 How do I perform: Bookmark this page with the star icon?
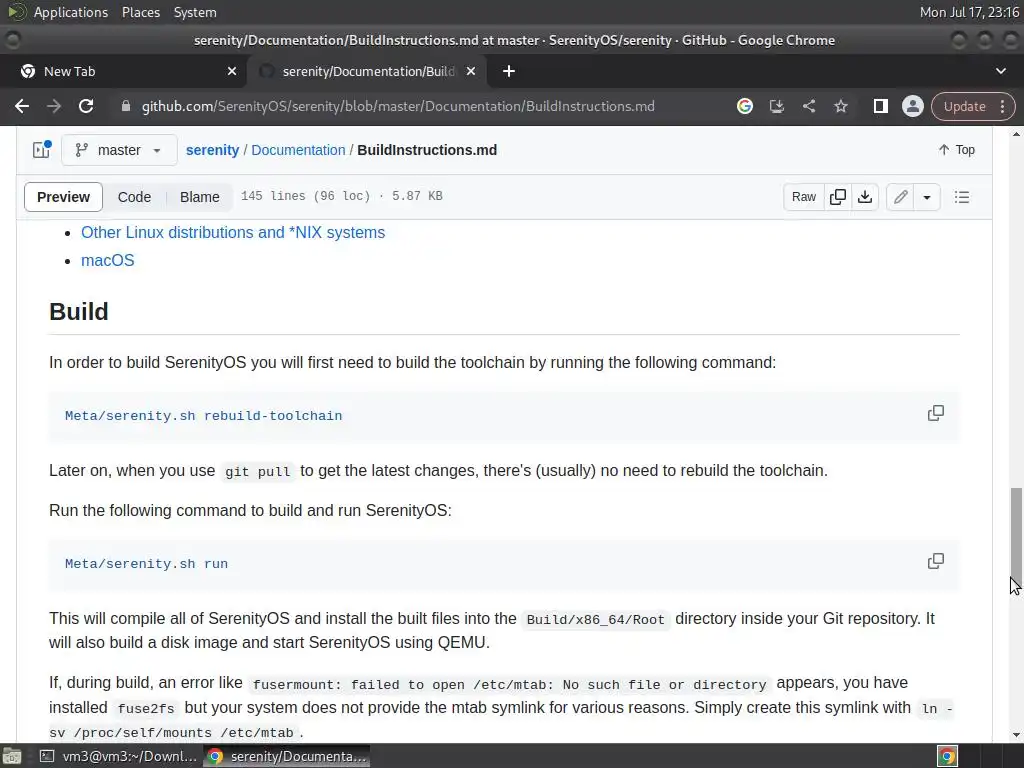click(x=840, y=106)
